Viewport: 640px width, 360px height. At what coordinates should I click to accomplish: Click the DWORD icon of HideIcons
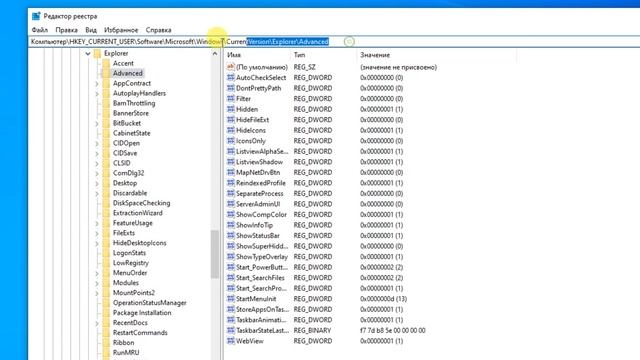point(231,130)
